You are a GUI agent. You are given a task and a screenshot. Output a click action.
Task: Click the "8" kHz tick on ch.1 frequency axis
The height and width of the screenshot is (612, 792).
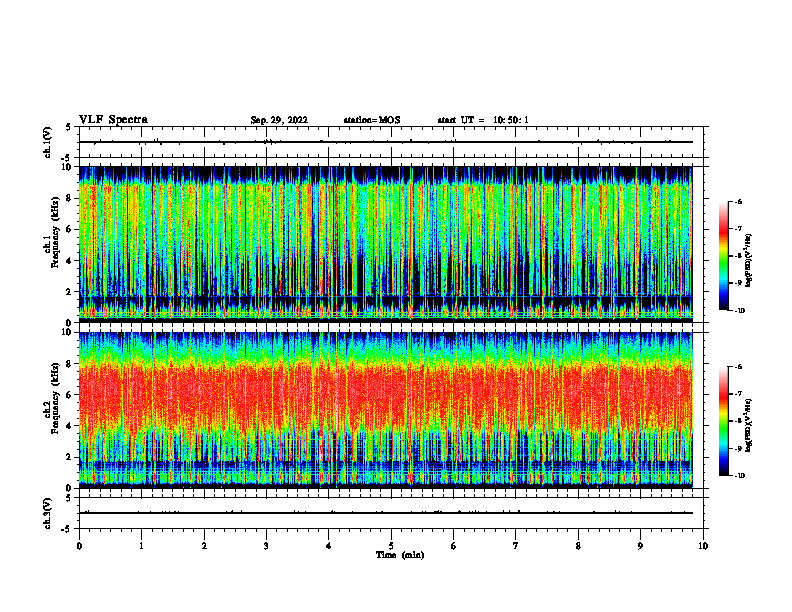(70, 198)
